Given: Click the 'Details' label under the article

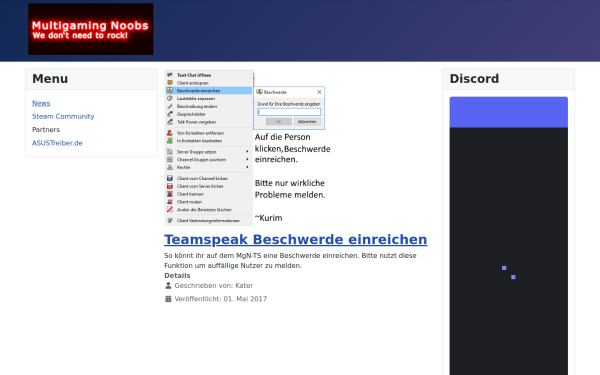Looking at the screenshot, I should [177, 276].
